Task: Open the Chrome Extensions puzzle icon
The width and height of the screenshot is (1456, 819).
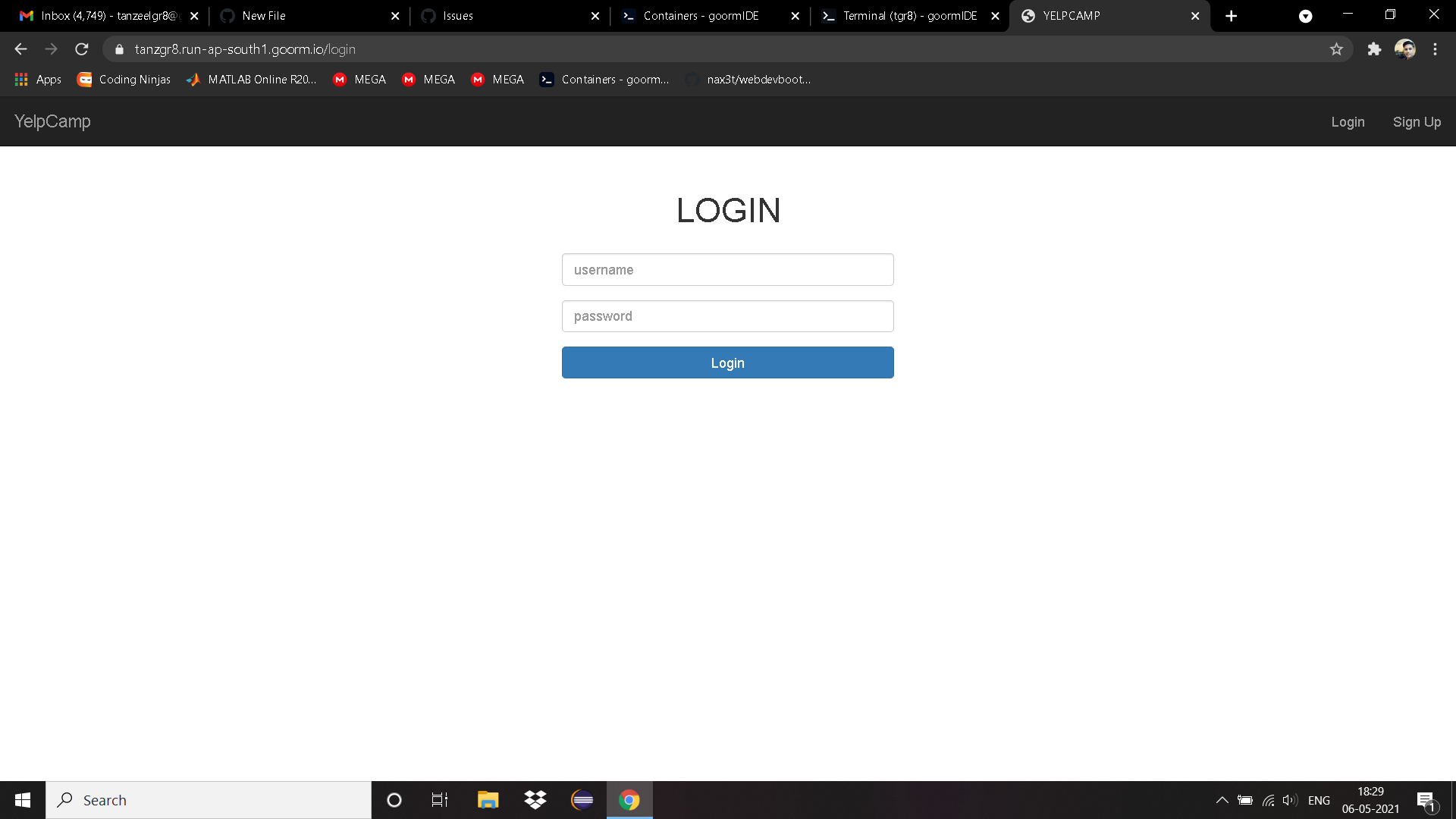Action: (x=1374, y=49)
